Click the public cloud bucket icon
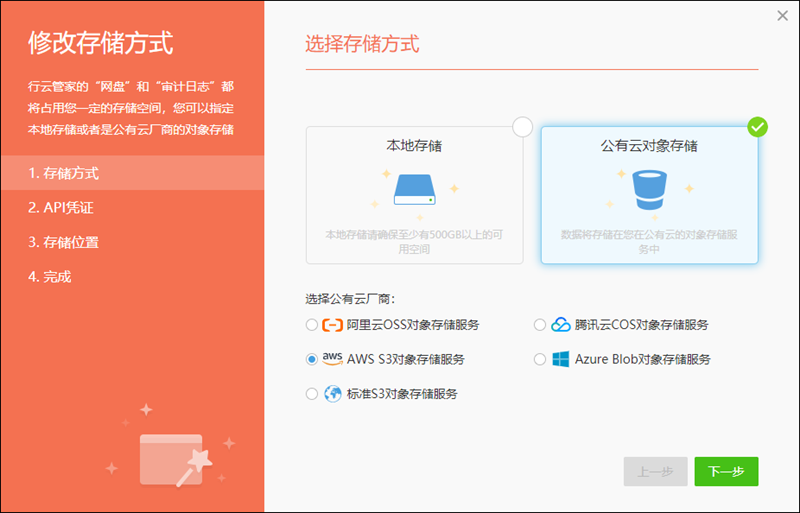 pyautogui.click(x=649, y=189)
